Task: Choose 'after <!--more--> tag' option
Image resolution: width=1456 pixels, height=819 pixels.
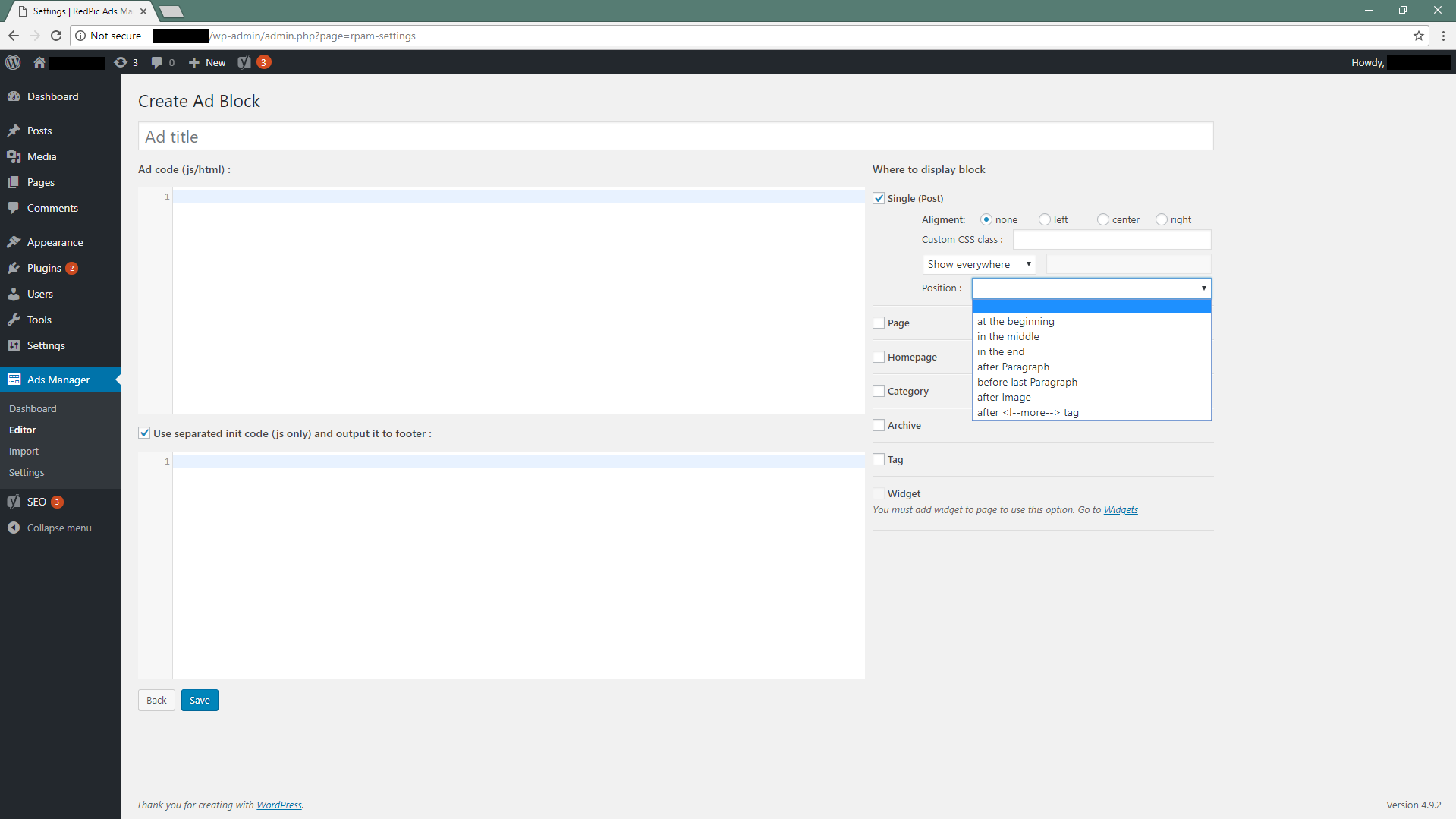Action: point(1091,412)
